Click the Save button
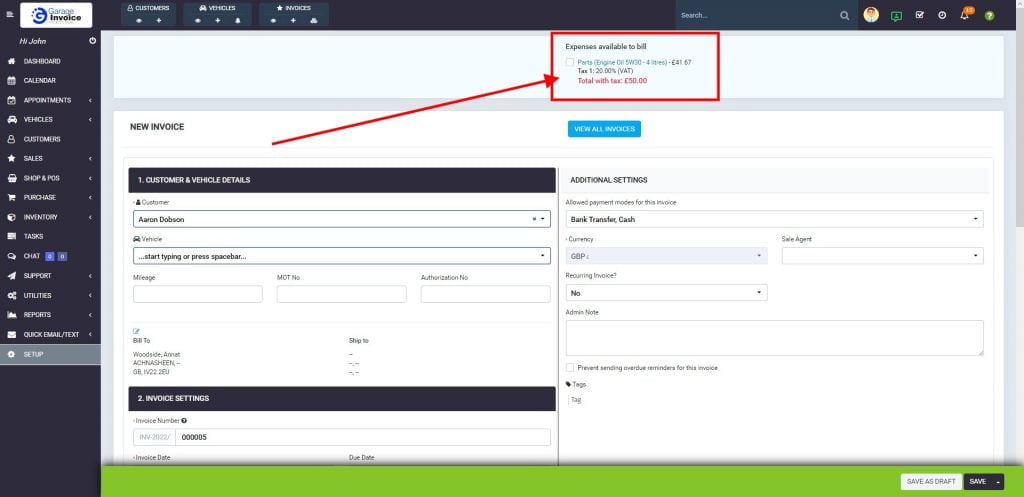The height and width of the screenshot is (497, 1024). [978, 481]
